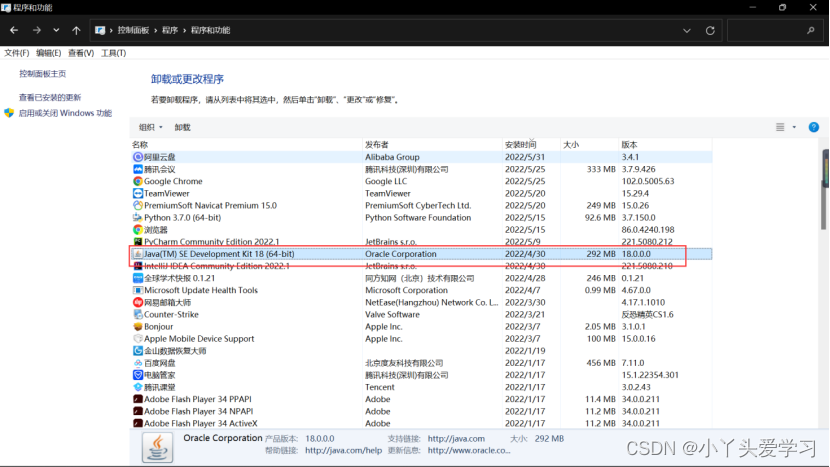Click the Java logo in details pane
This screenshot has height=467, width=830.
pos(157,447)
